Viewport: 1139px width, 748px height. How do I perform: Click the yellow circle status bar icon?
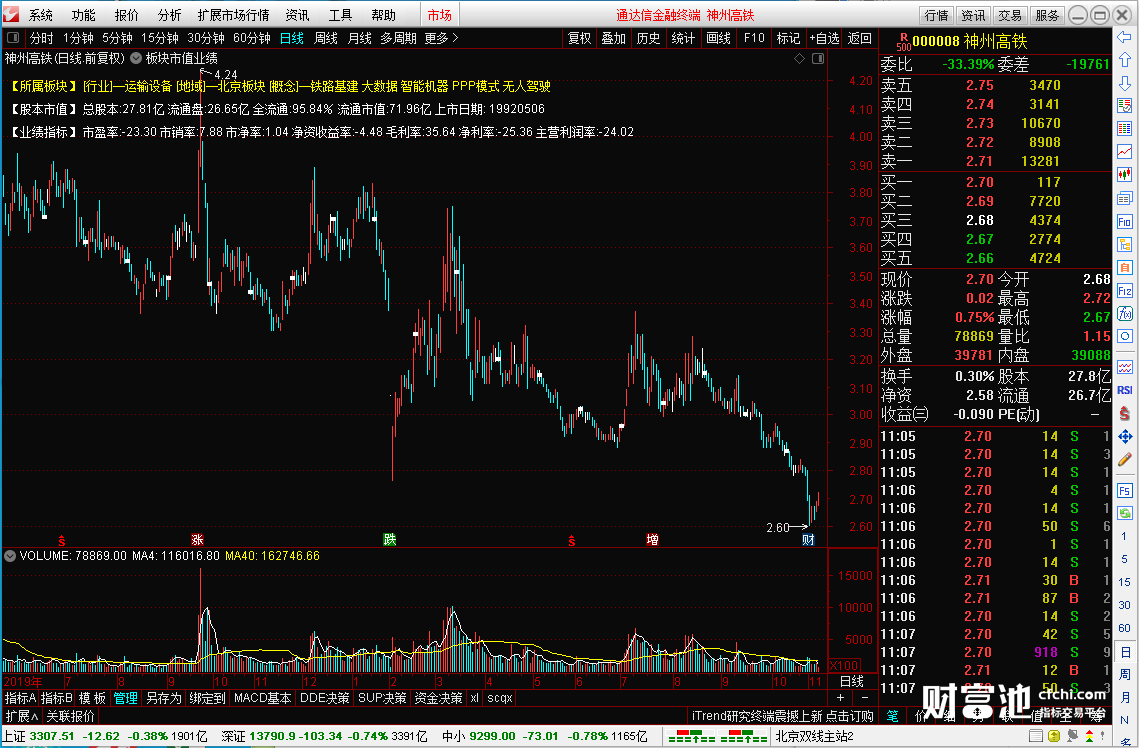[1054, 736]
